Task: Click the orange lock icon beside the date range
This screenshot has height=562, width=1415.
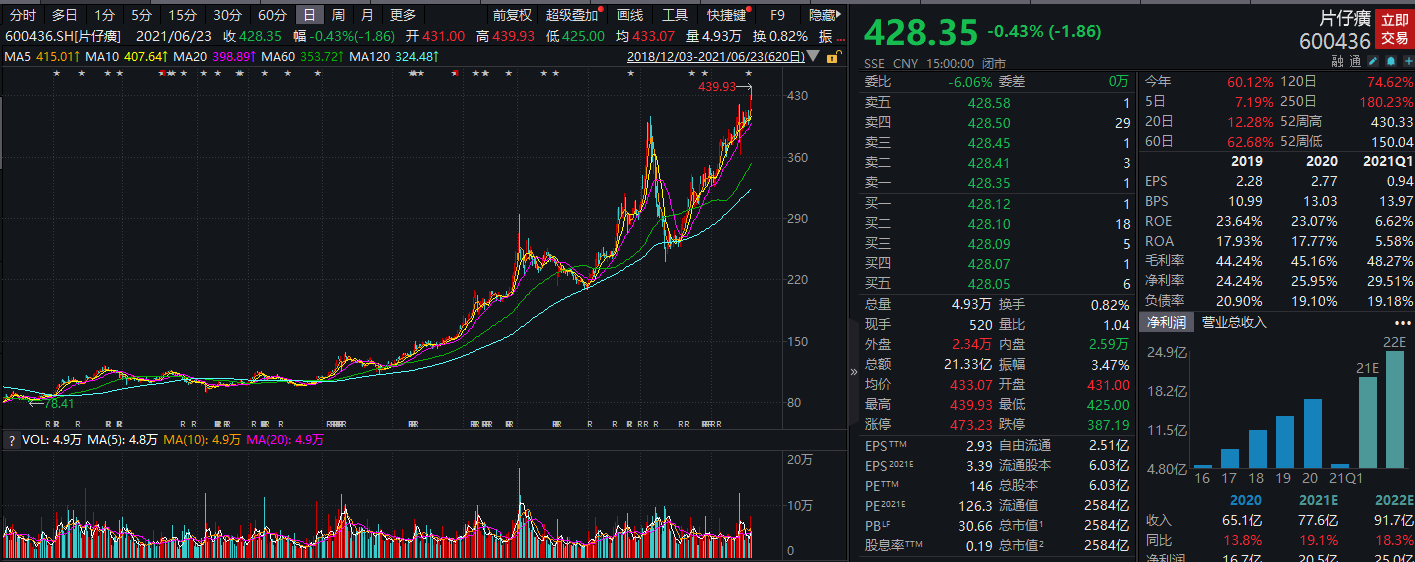Action: coord(834,56)
